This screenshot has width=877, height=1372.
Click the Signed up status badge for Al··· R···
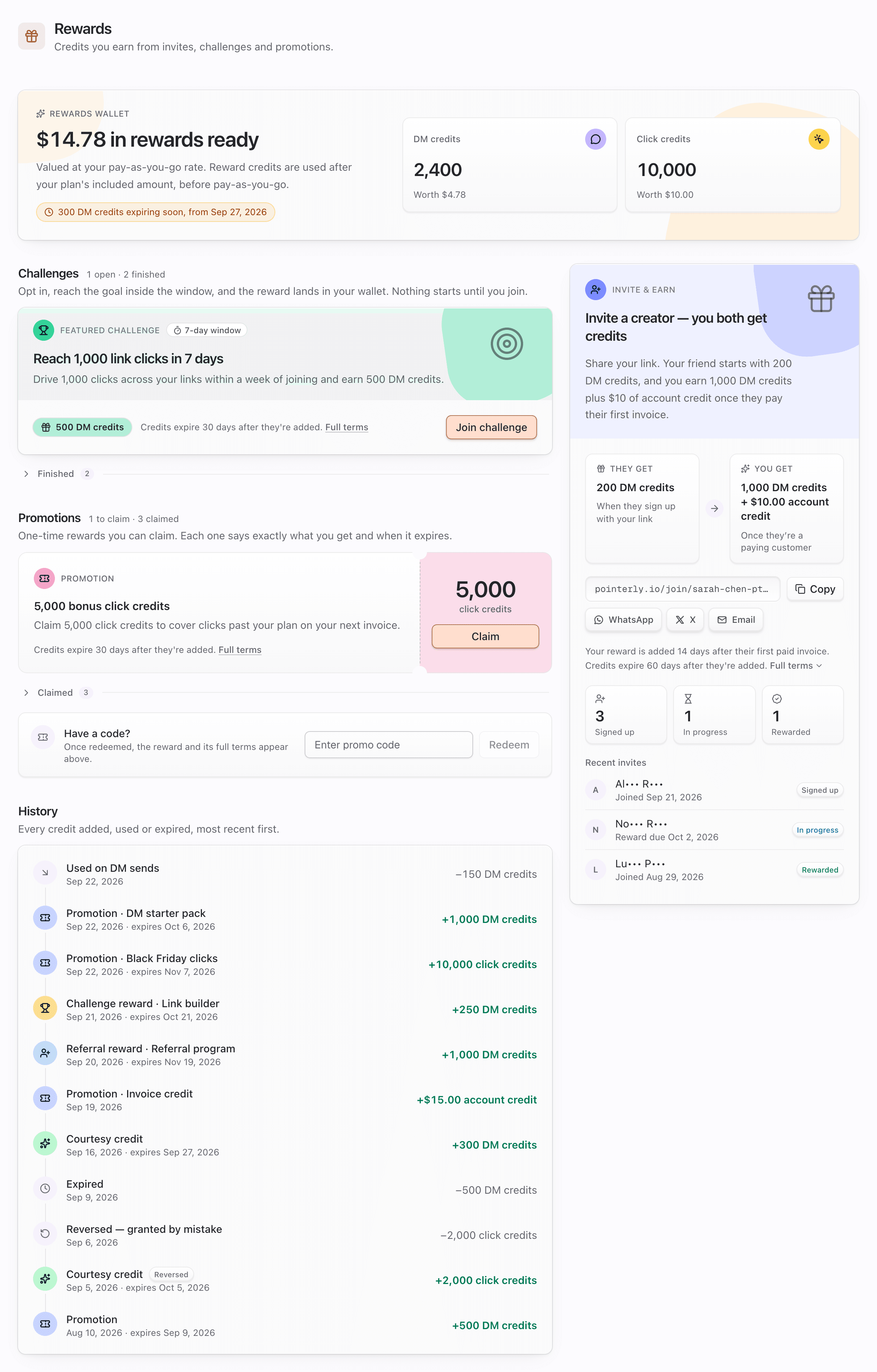click(819, 790)
